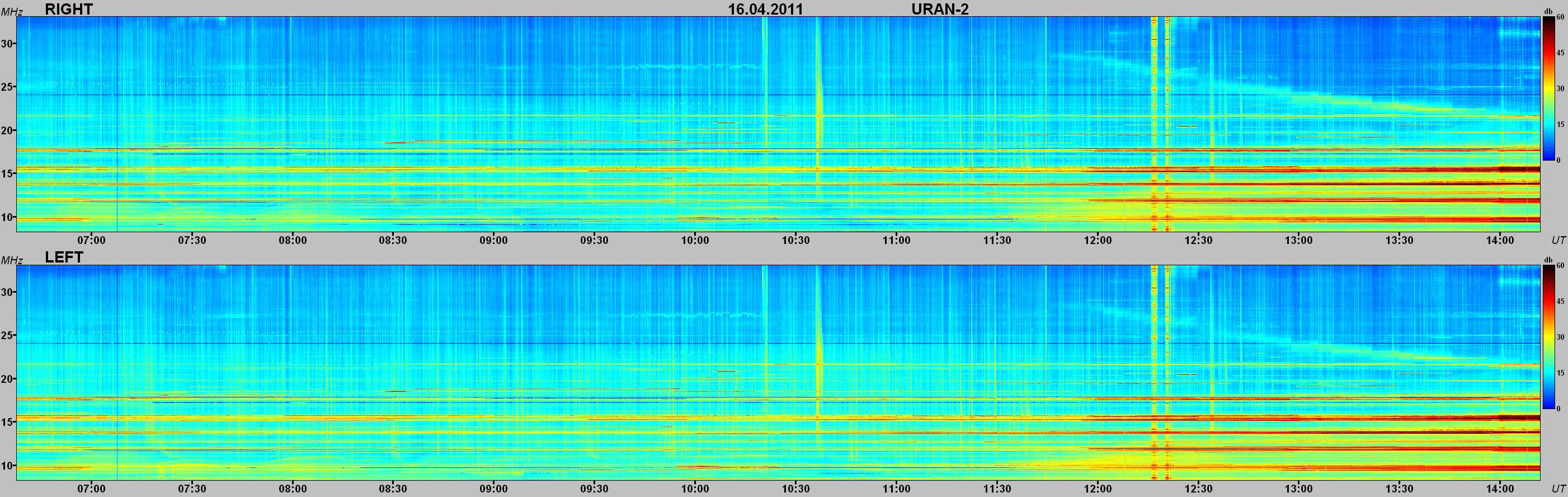This screenshot has width=1568, height=497.
Task: Click the 07:00 time tick under the LEFT panel
Action: [91, 489]
